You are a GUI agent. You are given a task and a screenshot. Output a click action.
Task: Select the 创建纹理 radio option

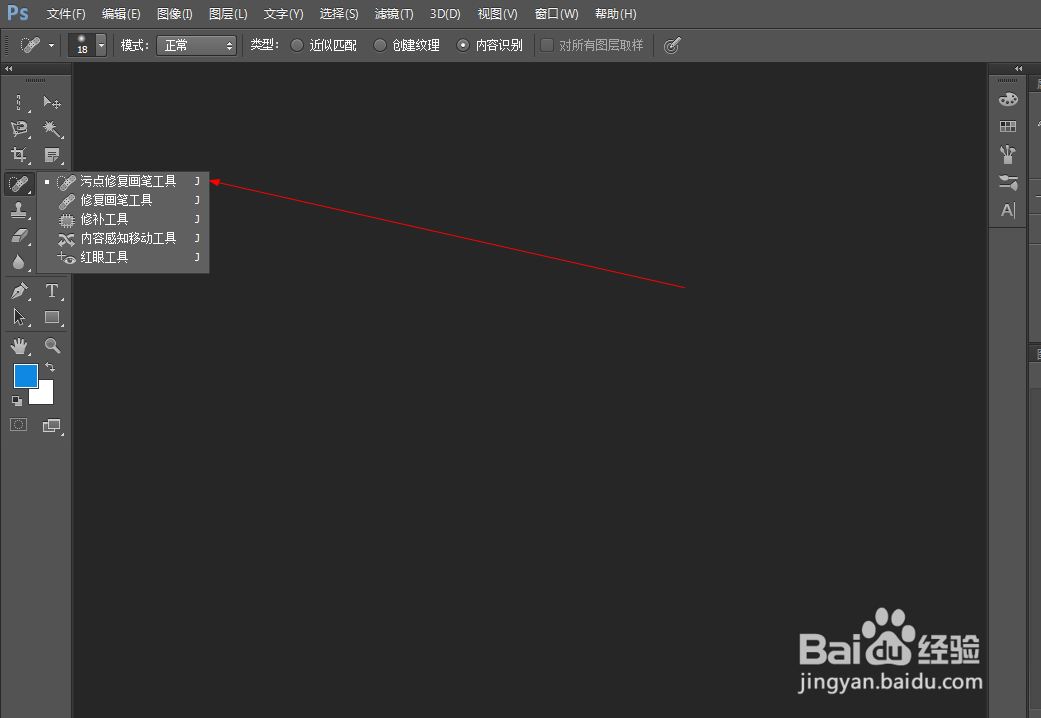[406, 45]
